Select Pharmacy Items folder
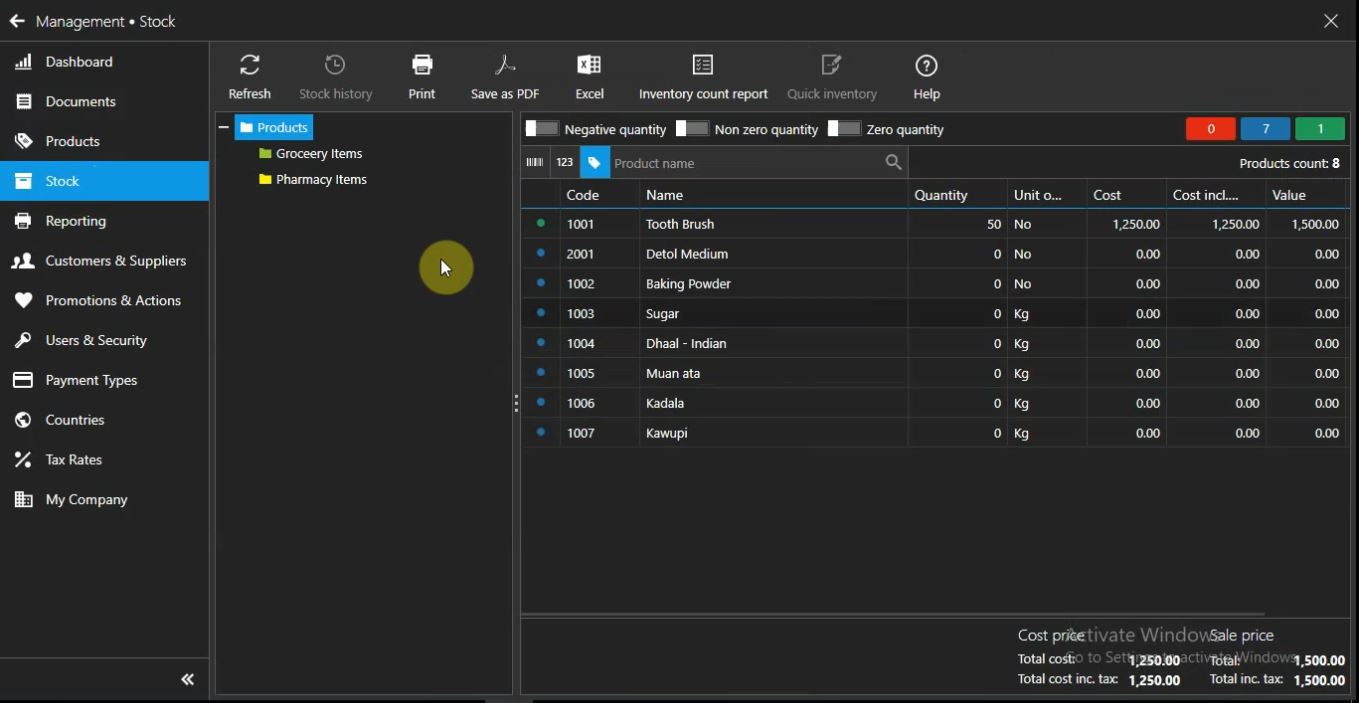 pos(313,180)
